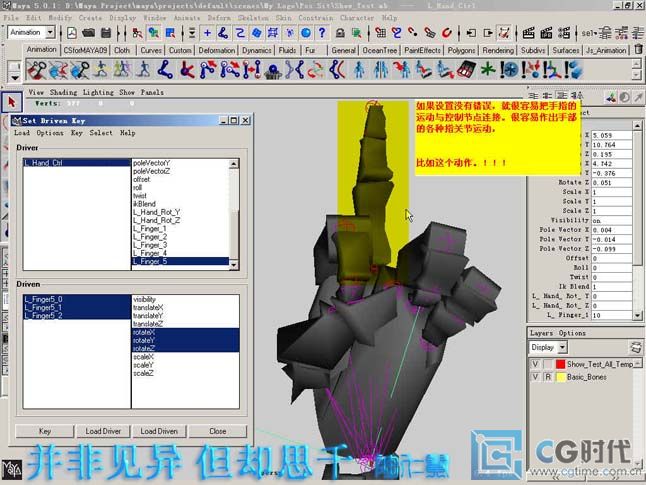
Task: Click the yellow color swatch of Basic_Bones
Action: tap(560, 377)
